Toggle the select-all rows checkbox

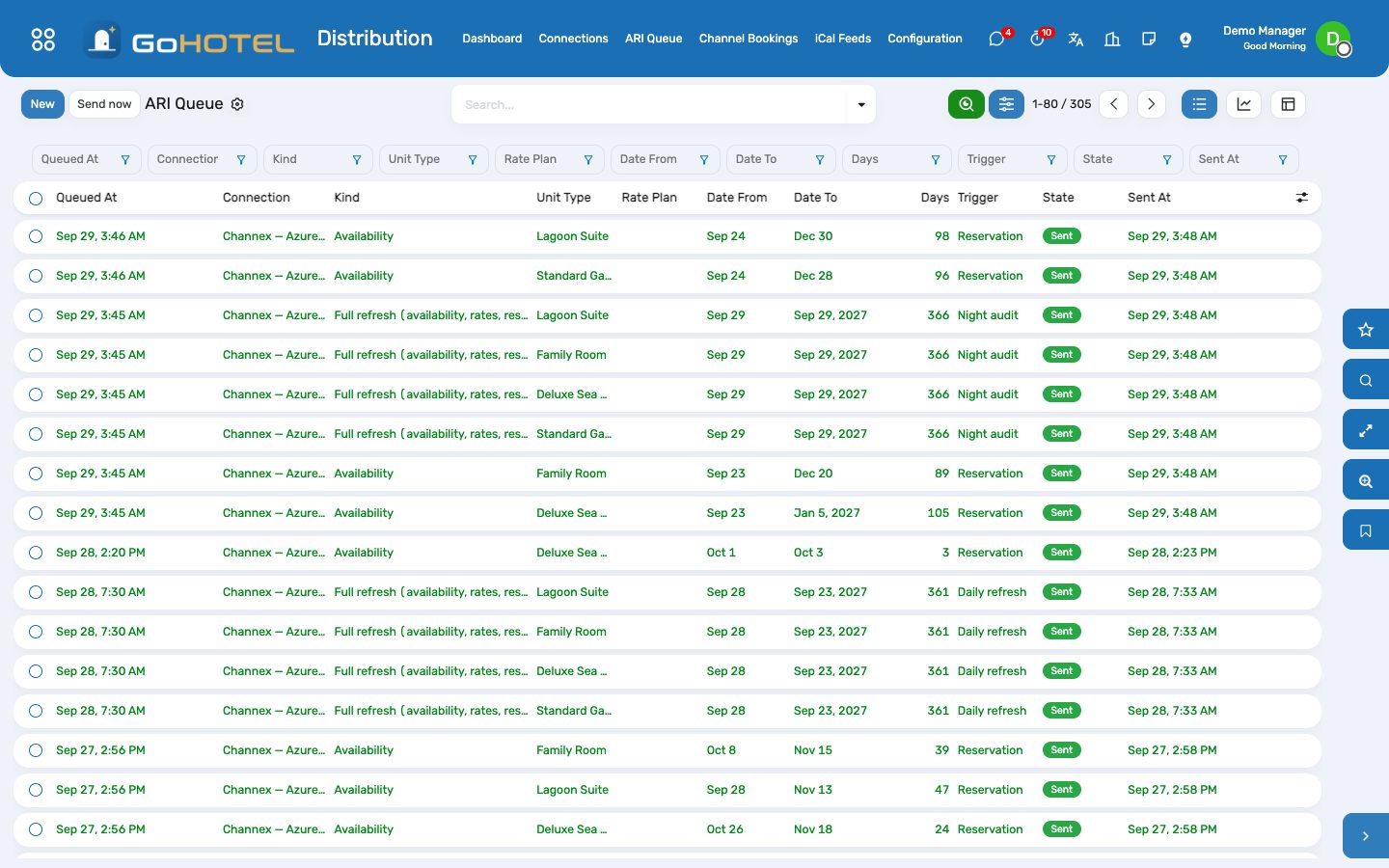(36, 198)
